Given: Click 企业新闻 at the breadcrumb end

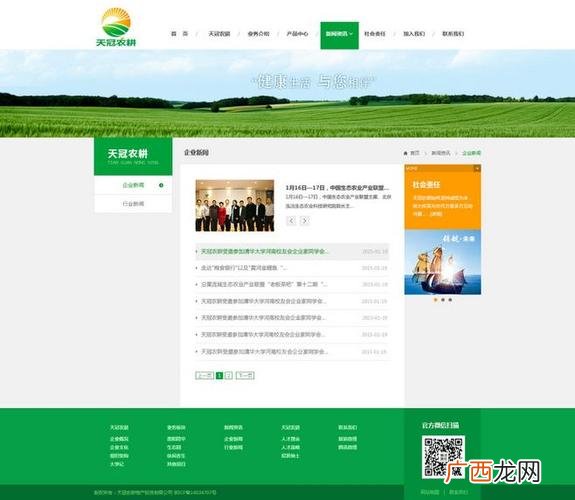Looking at the screenshot, I should (x=471, y=153).
